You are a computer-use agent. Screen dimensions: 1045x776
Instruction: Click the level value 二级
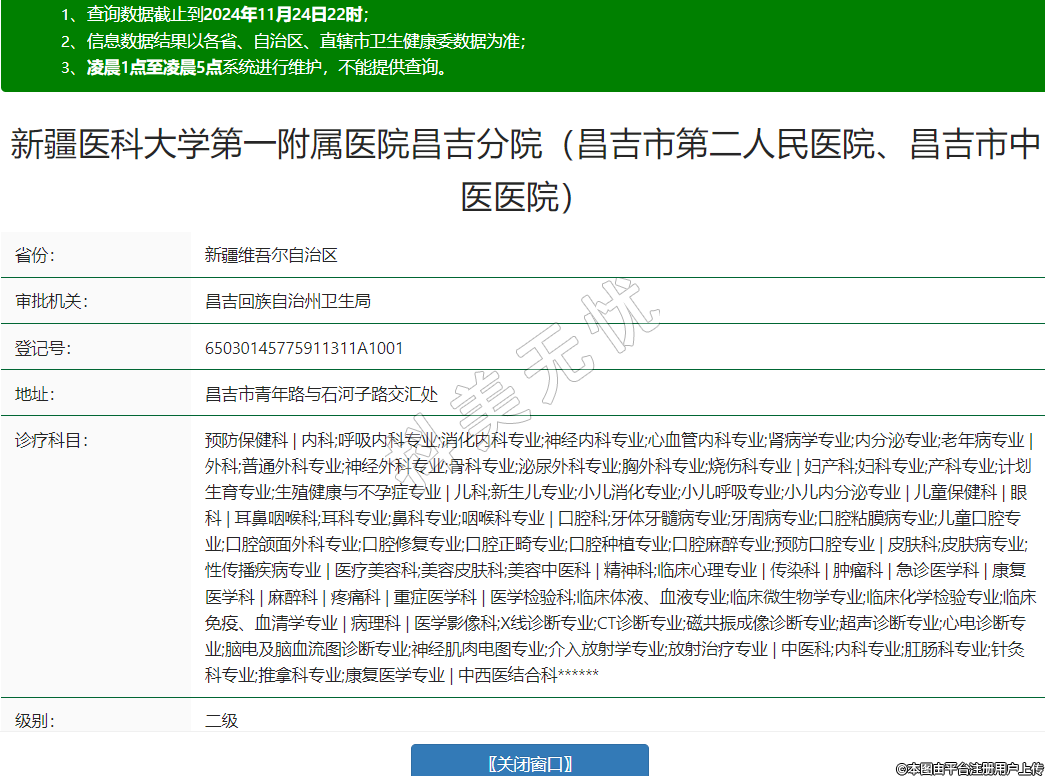pos(222,720)
